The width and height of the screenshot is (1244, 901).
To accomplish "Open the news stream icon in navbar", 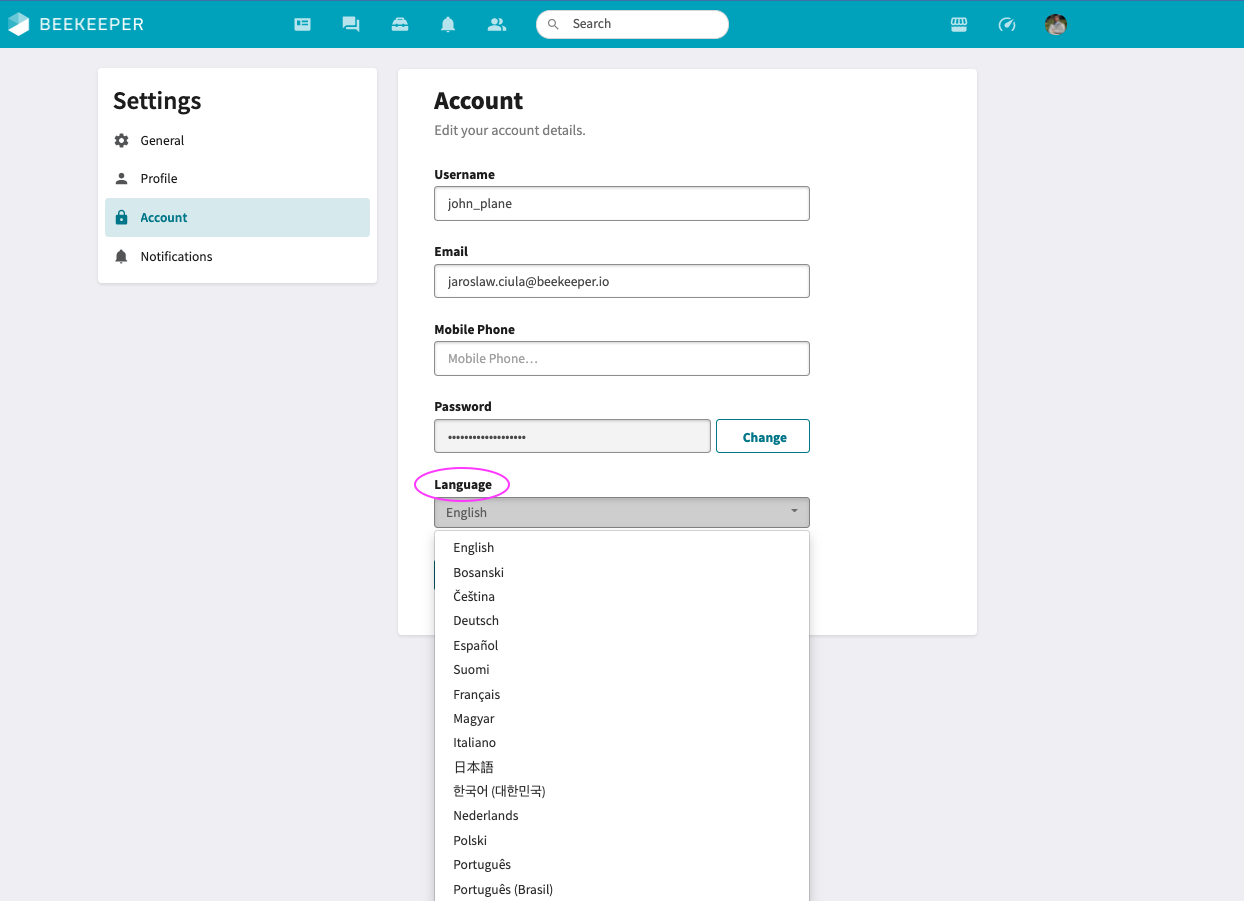I will [x=302, y=24].
